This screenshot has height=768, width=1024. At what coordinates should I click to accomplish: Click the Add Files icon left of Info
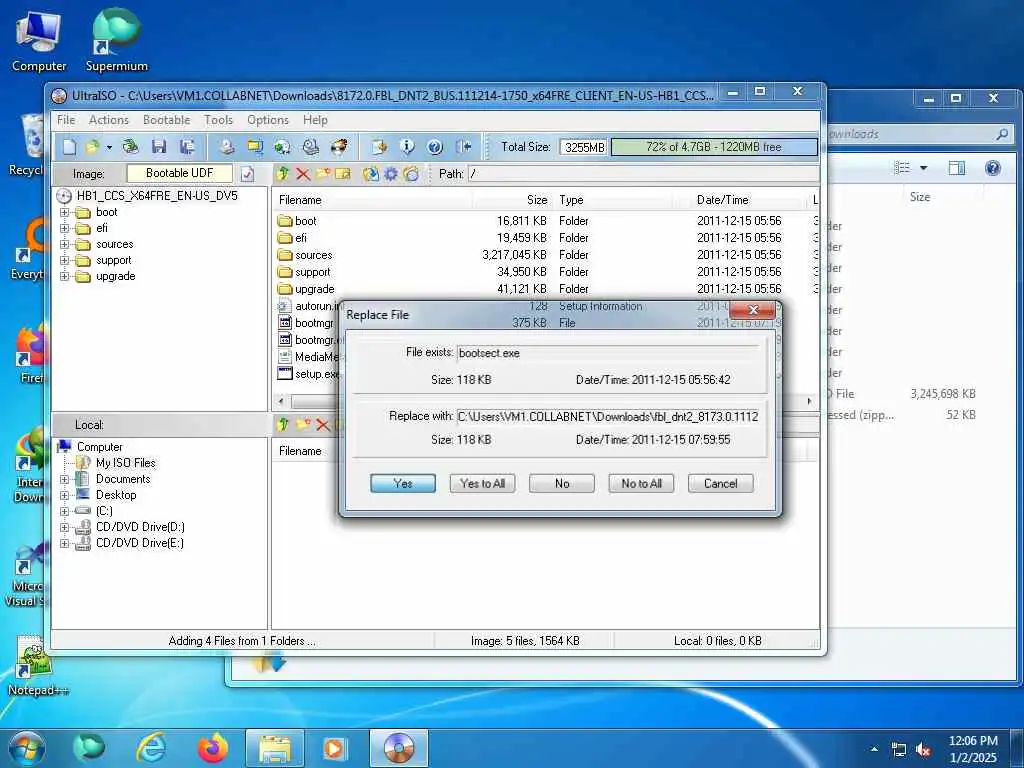point(379,147)
